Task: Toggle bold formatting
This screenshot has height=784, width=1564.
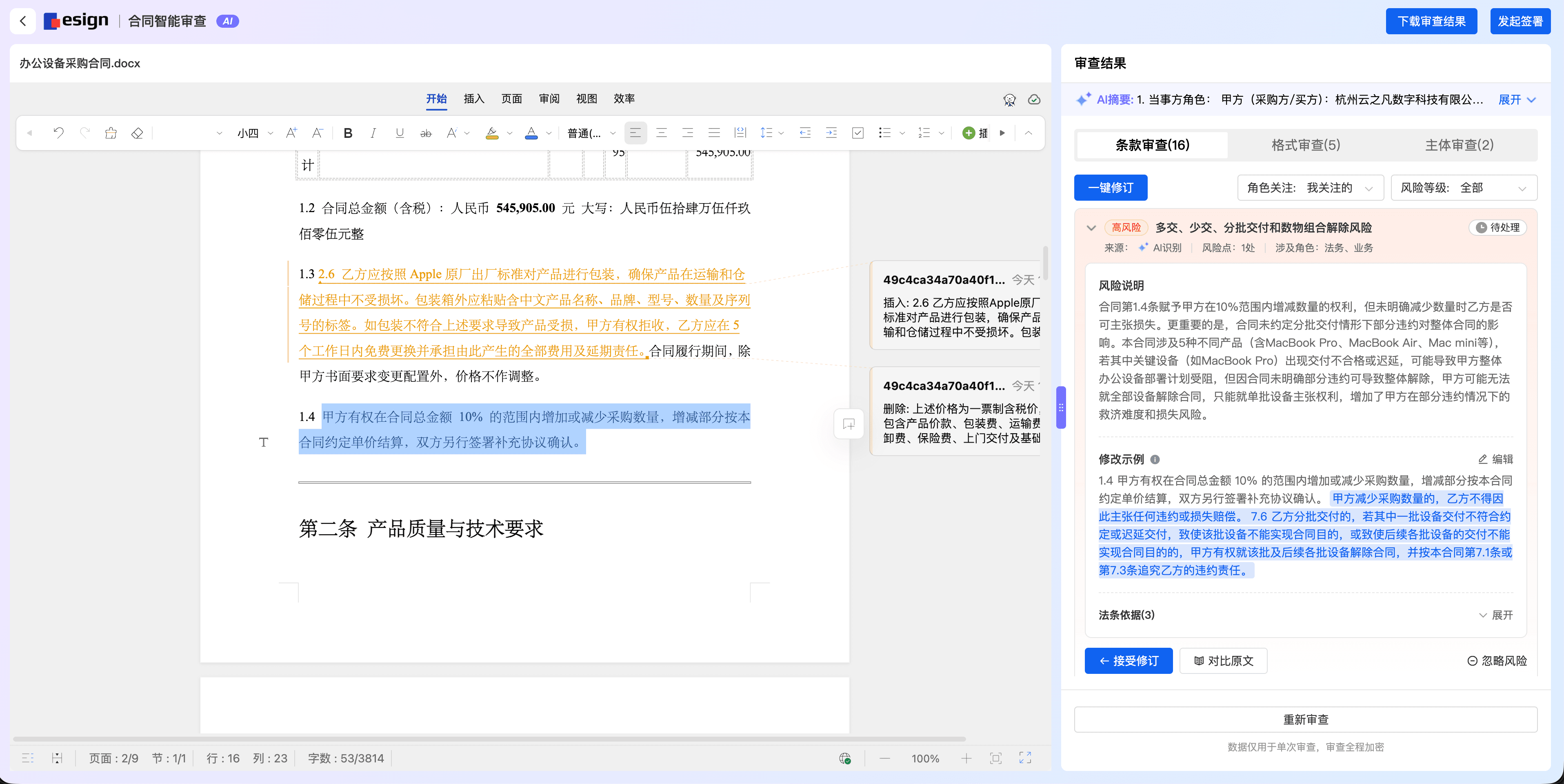Action: [348, 133]
